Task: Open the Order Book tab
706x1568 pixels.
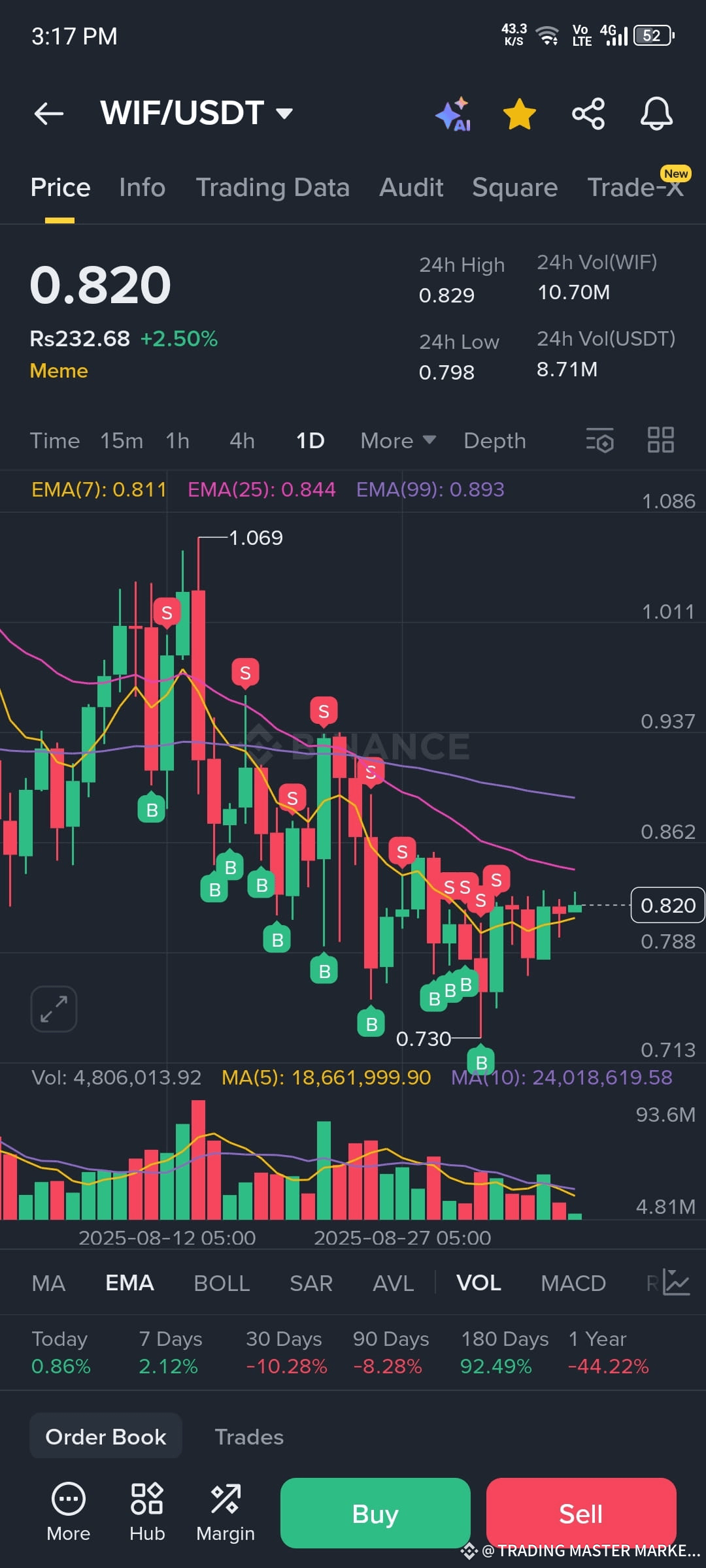Action: [x=106, y=1437]
